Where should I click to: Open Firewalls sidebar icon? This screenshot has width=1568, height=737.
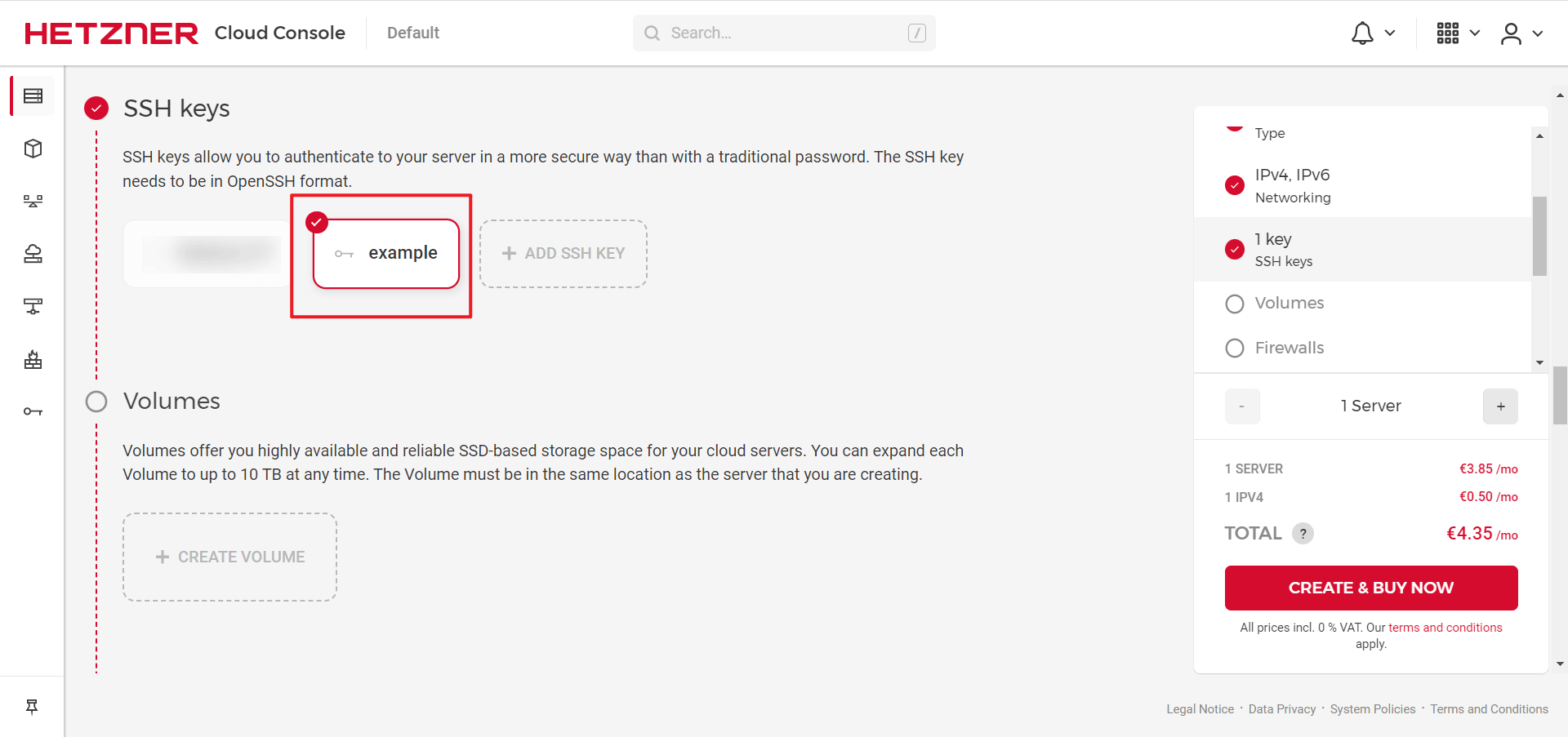point(33,359)
